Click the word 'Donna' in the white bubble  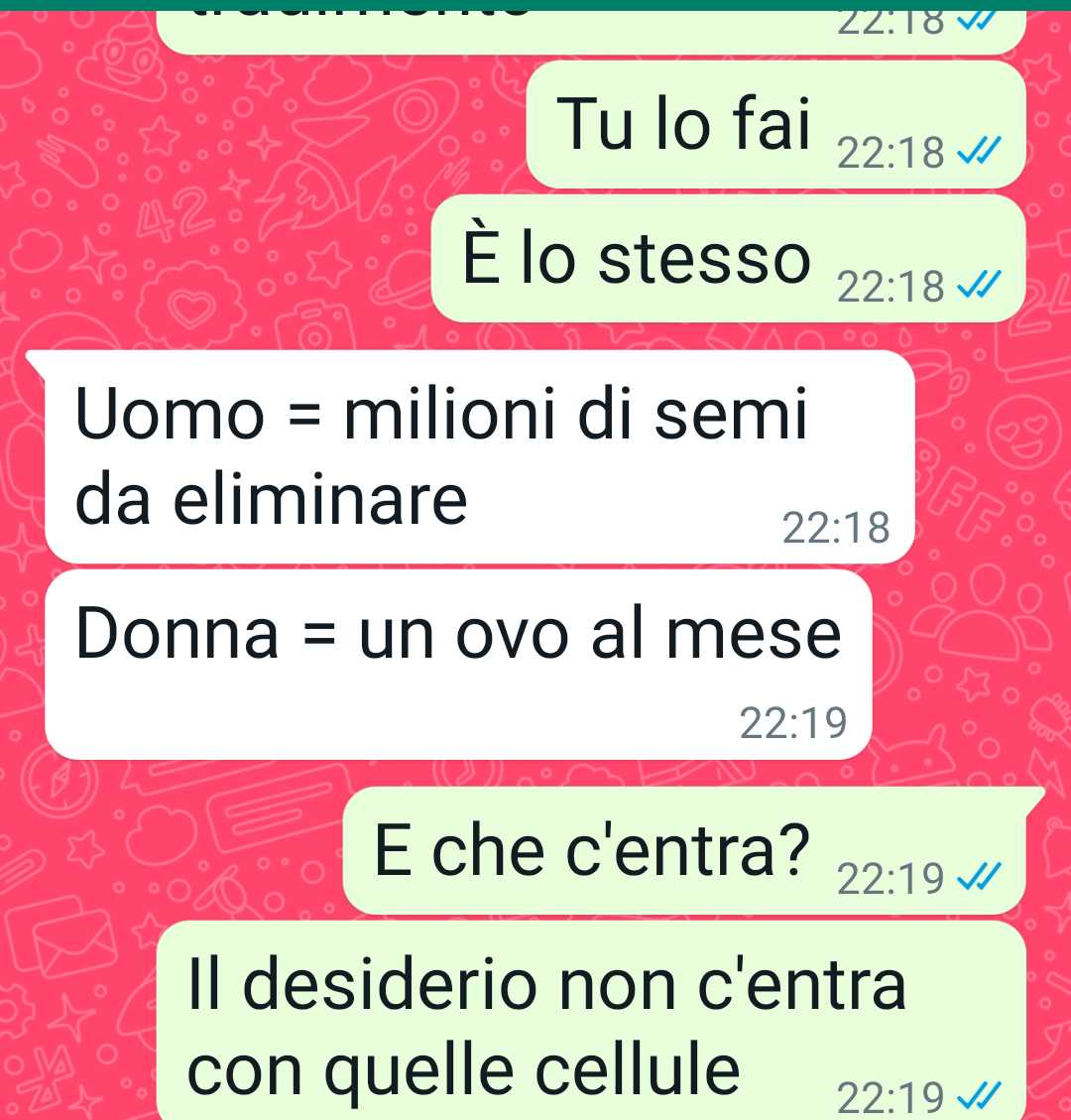tap(178, 633)
